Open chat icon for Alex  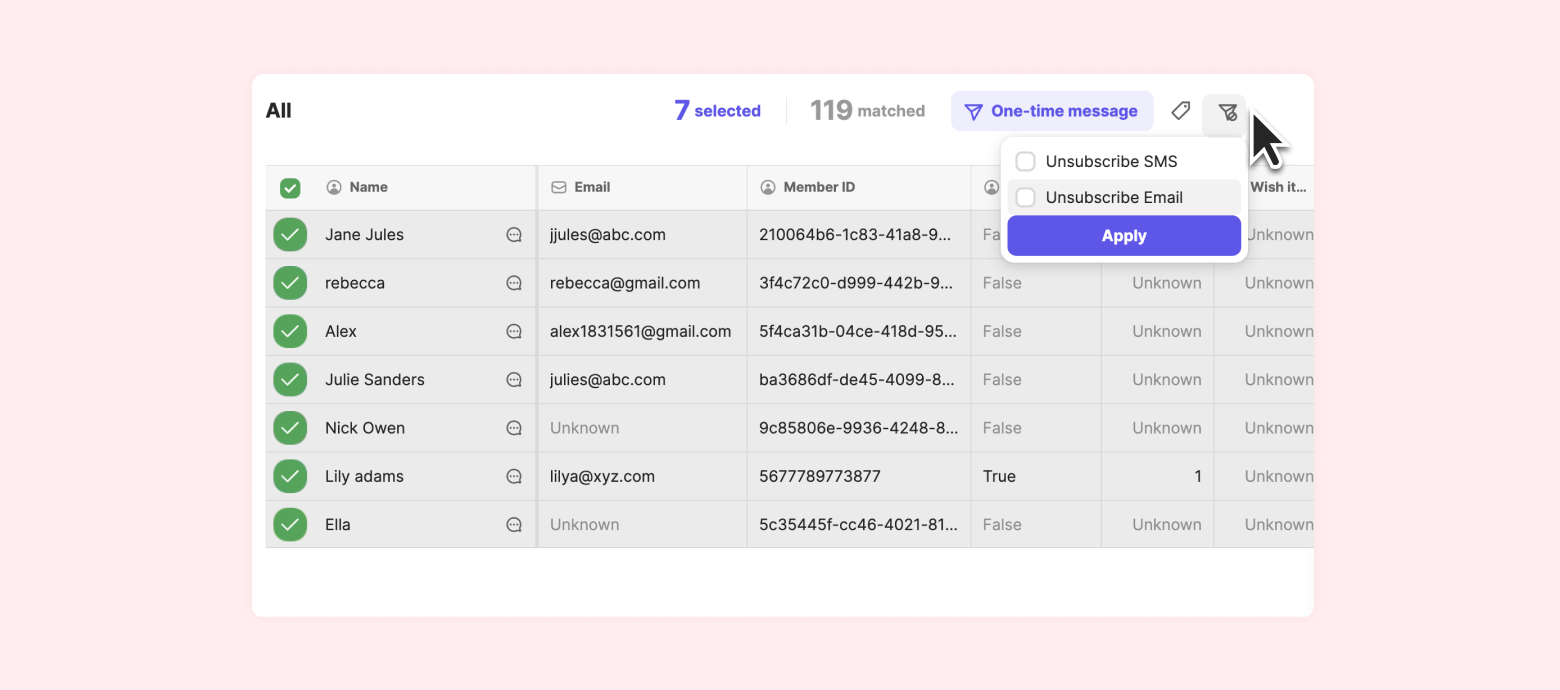pos(514,331)
